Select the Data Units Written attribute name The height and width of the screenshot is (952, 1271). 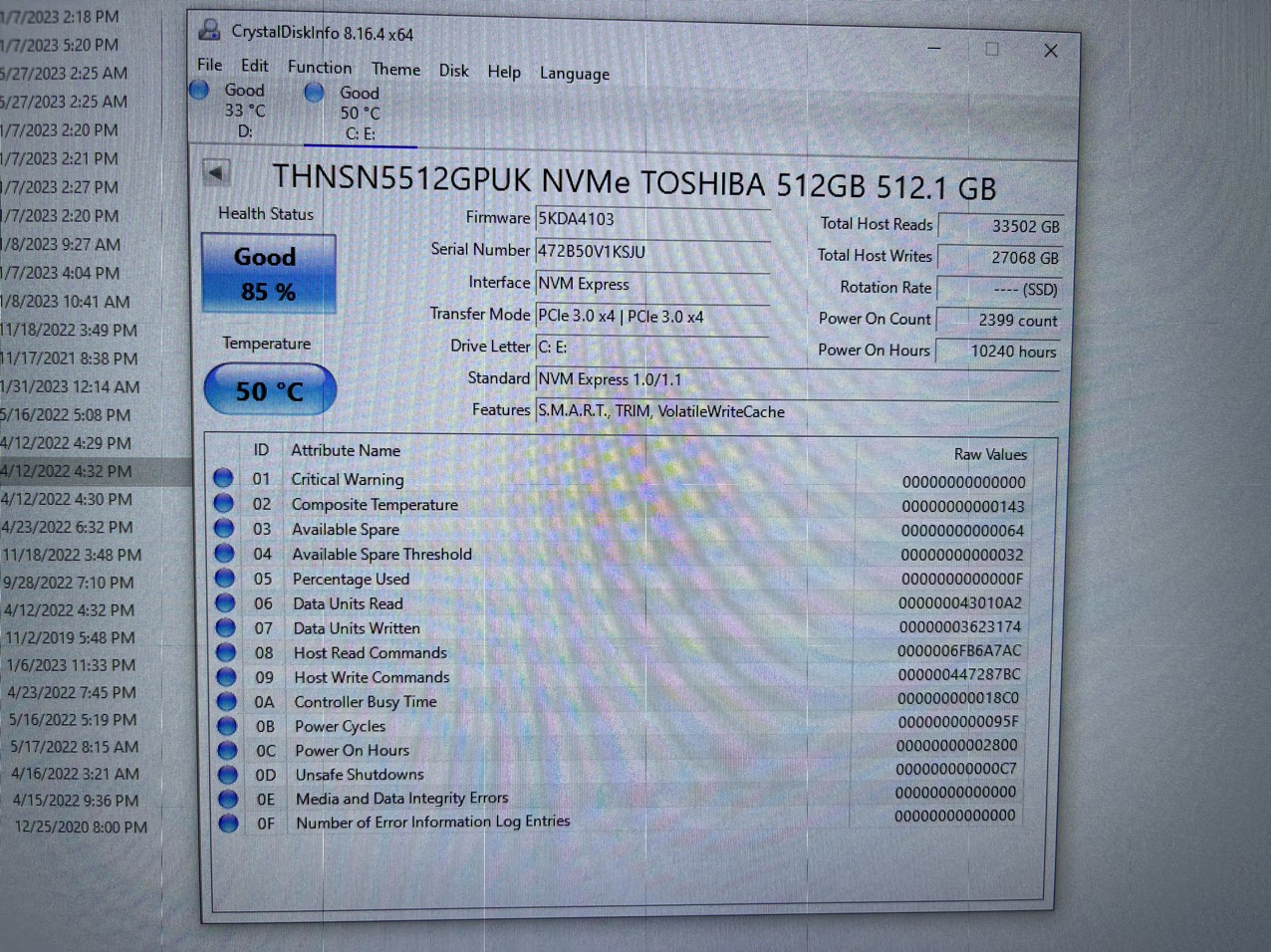tap(357, 628)
